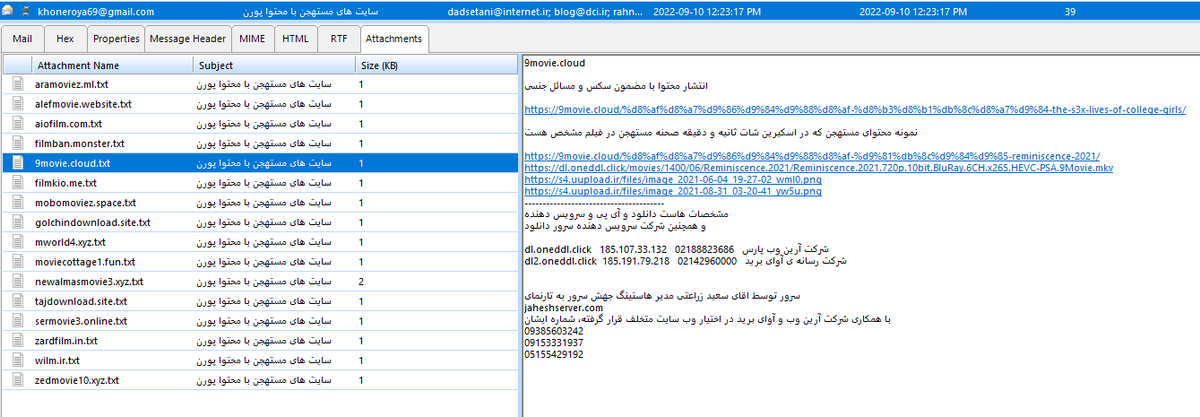Click the file icon for alefmovie.website.txt
Image resolution: width=1200 pixels, height=417 pixels.
coord(18,104)
